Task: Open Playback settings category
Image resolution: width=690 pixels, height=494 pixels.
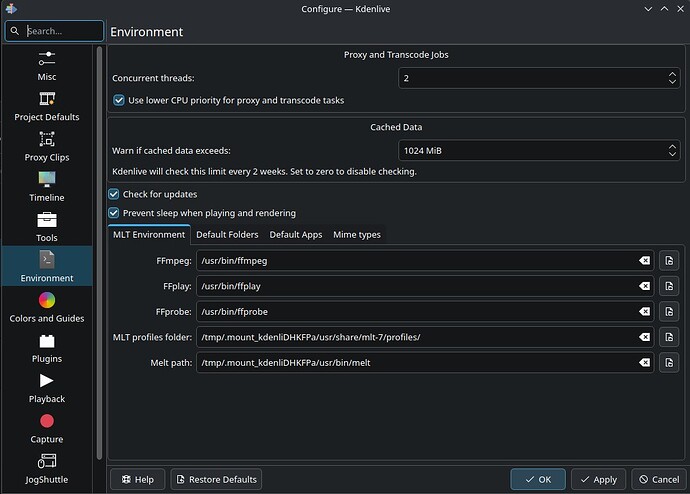Action: (x=47, y=388)
